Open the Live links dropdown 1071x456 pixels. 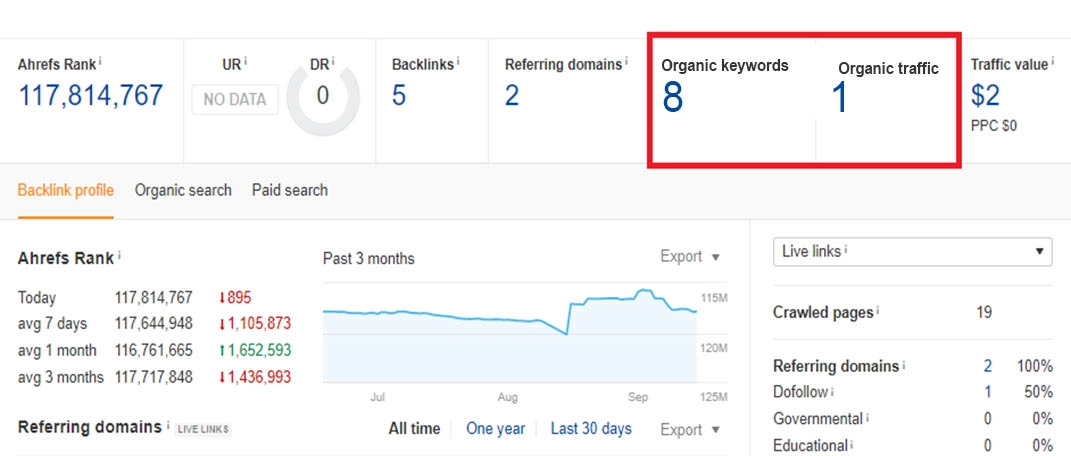coord(912,251)
